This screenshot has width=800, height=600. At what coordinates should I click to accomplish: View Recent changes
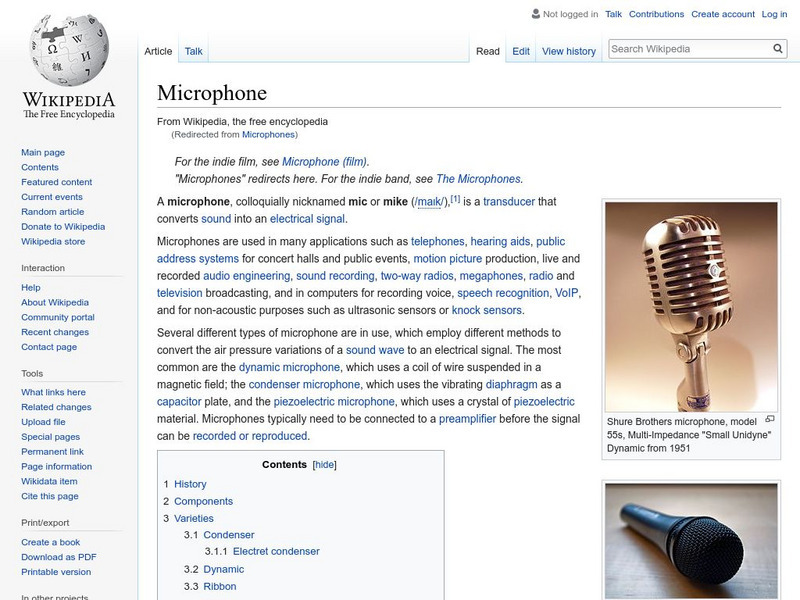click(55, 332)
